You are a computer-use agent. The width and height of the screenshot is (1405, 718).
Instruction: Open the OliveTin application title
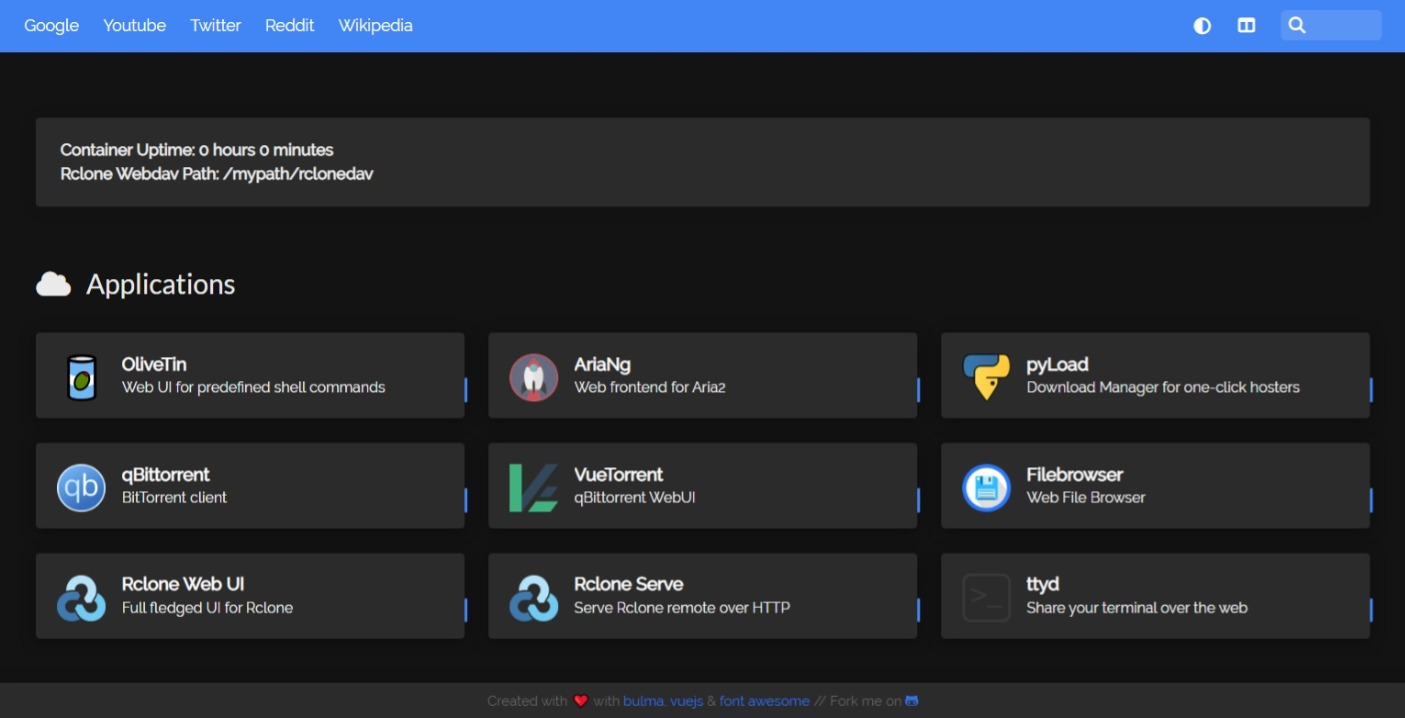pos(154,365)
